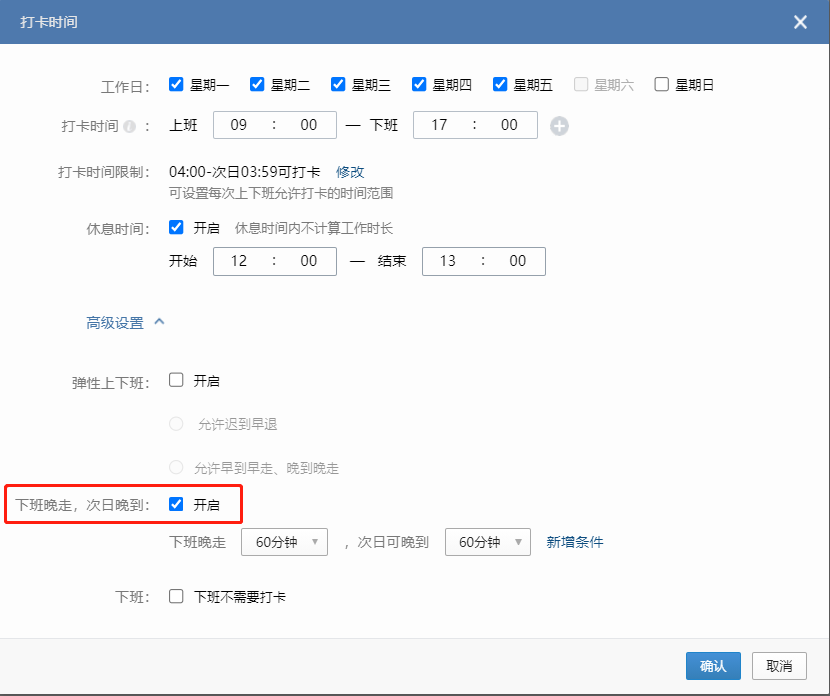Disable the 休息时间 开启 checkbox

(x=176, y=228)
